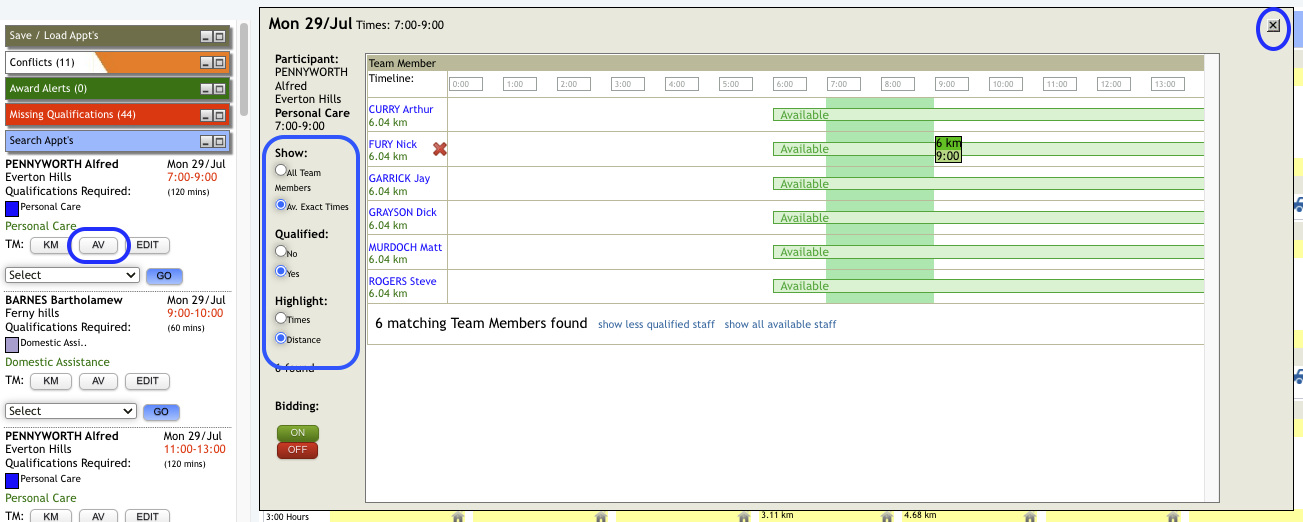Image resolution: width=1303 pixels, height=522 pixels.
Task: Open the Missing Qualifications (44) header
Action: click(x=117, y=115)
